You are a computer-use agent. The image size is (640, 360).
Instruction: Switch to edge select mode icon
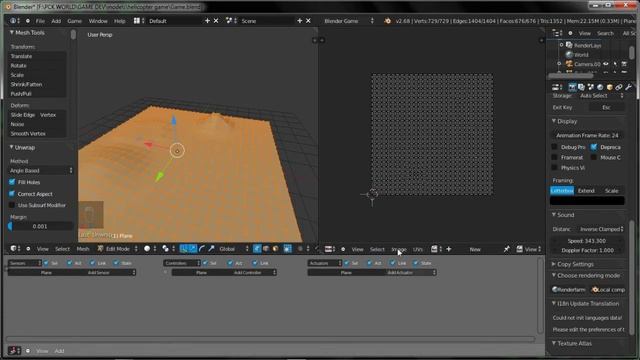tap(266, 249)
